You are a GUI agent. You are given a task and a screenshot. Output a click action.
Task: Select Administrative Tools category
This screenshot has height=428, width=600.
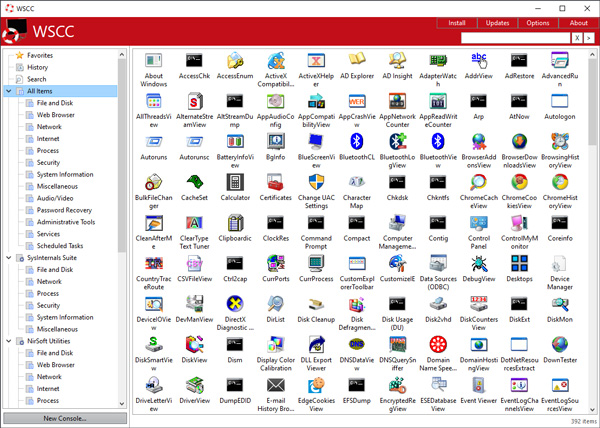tap(66, 222)
